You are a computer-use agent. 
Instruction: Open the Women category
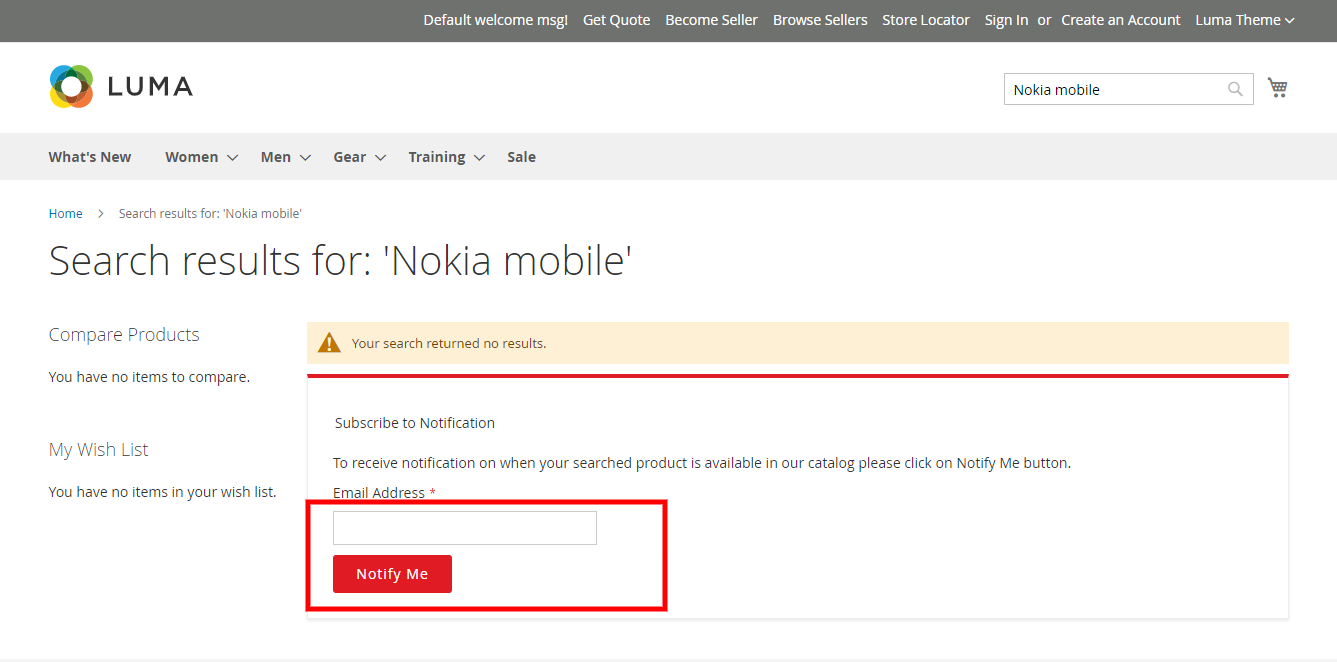[x=192, y=157]
